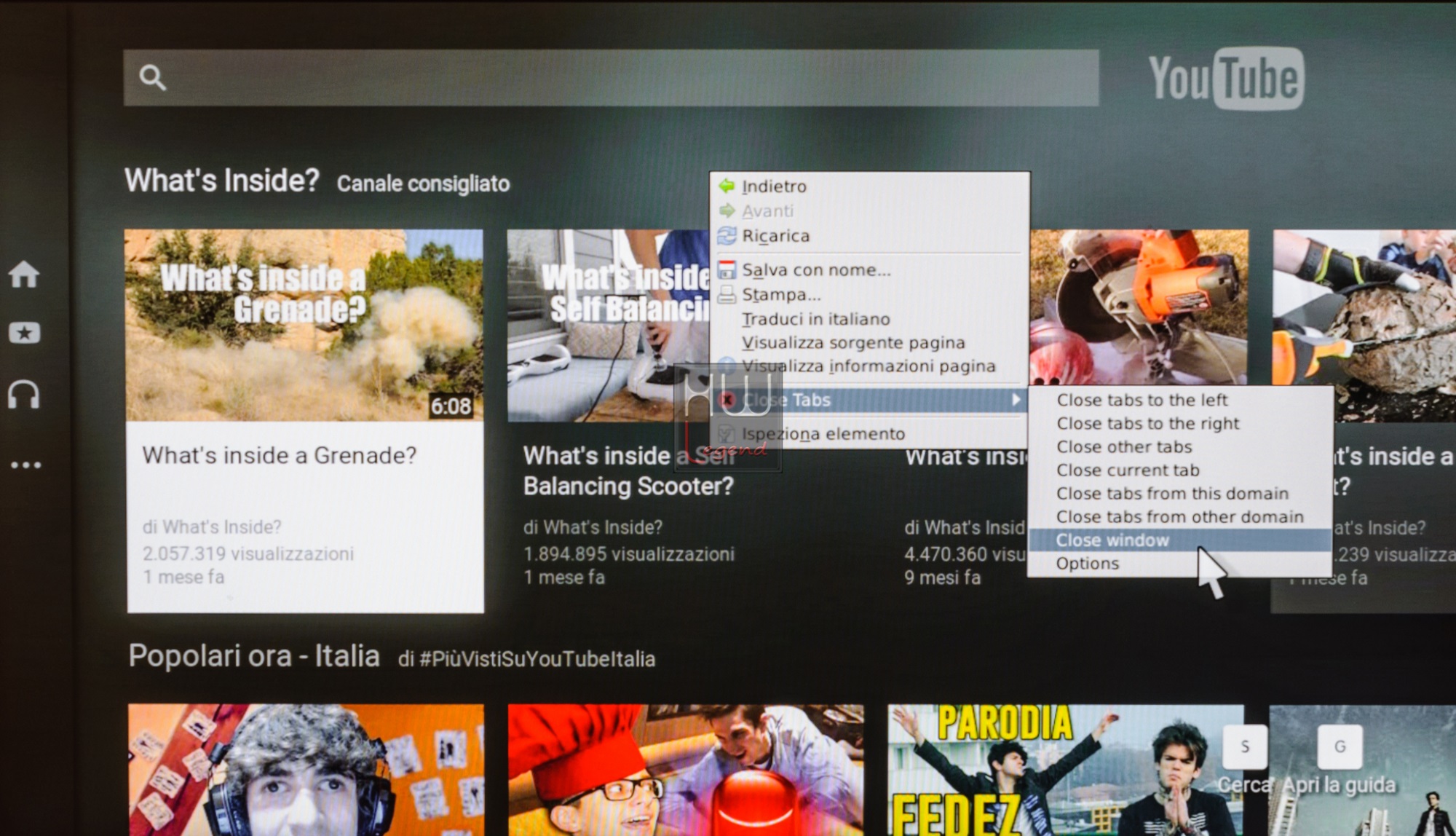
Task: Select Visualizza sorgente pagina
Action: [870, 342]
